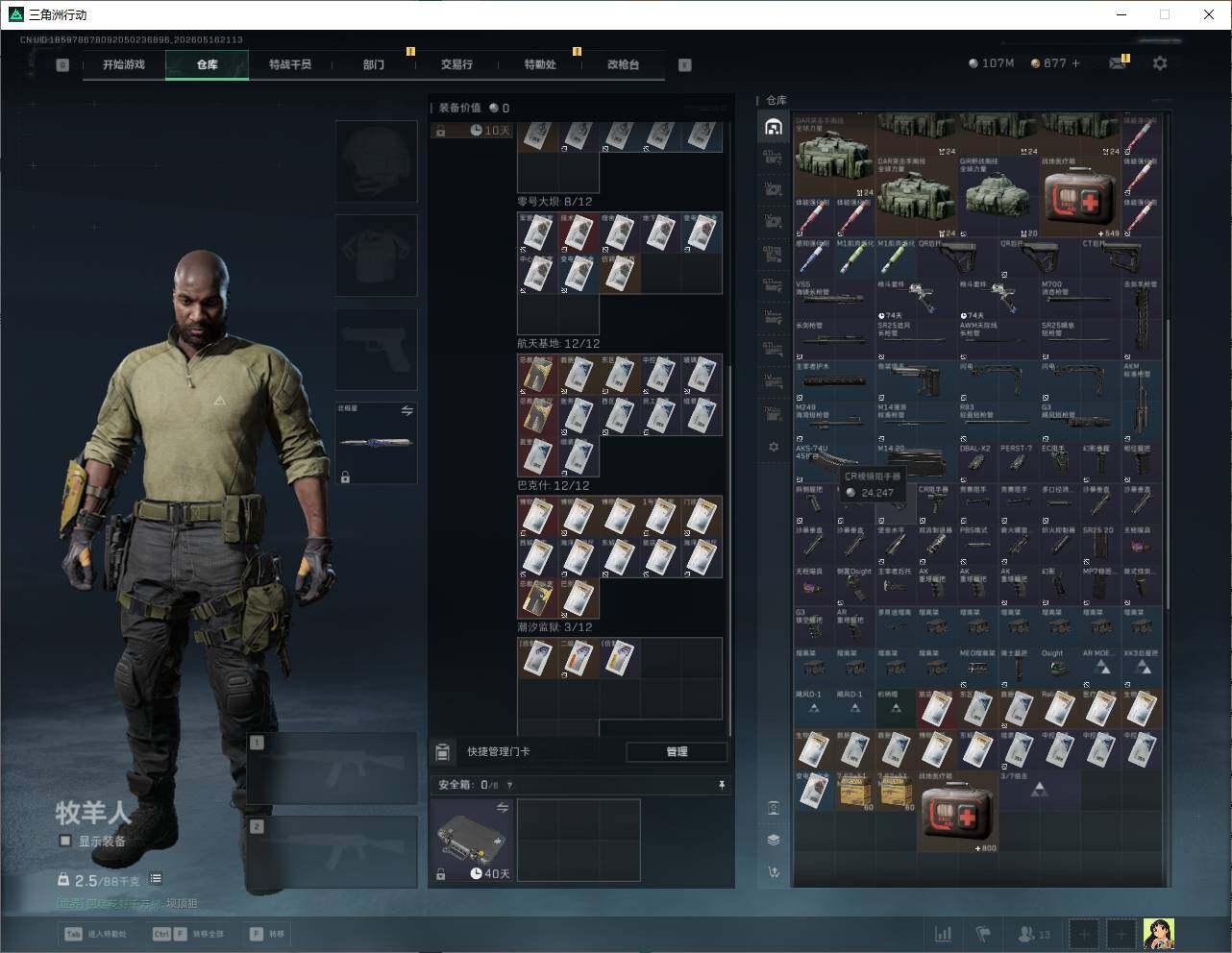
Task: Select the equipped knife slot
Action: pyautogui.click(x=377, y=443)
